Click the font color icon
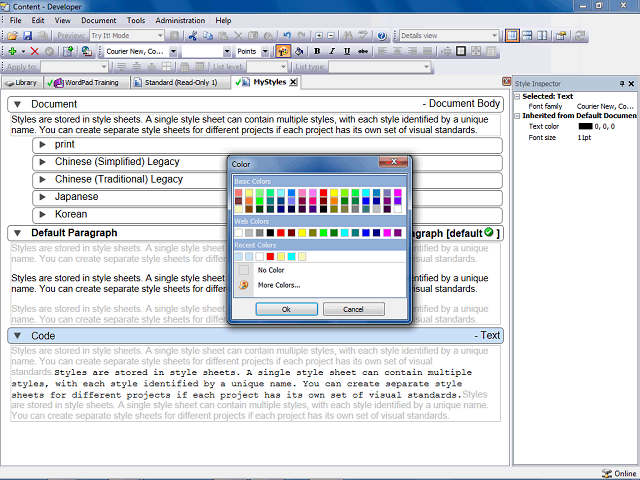The height and width of the screenshot is (480, 640). 283,51
